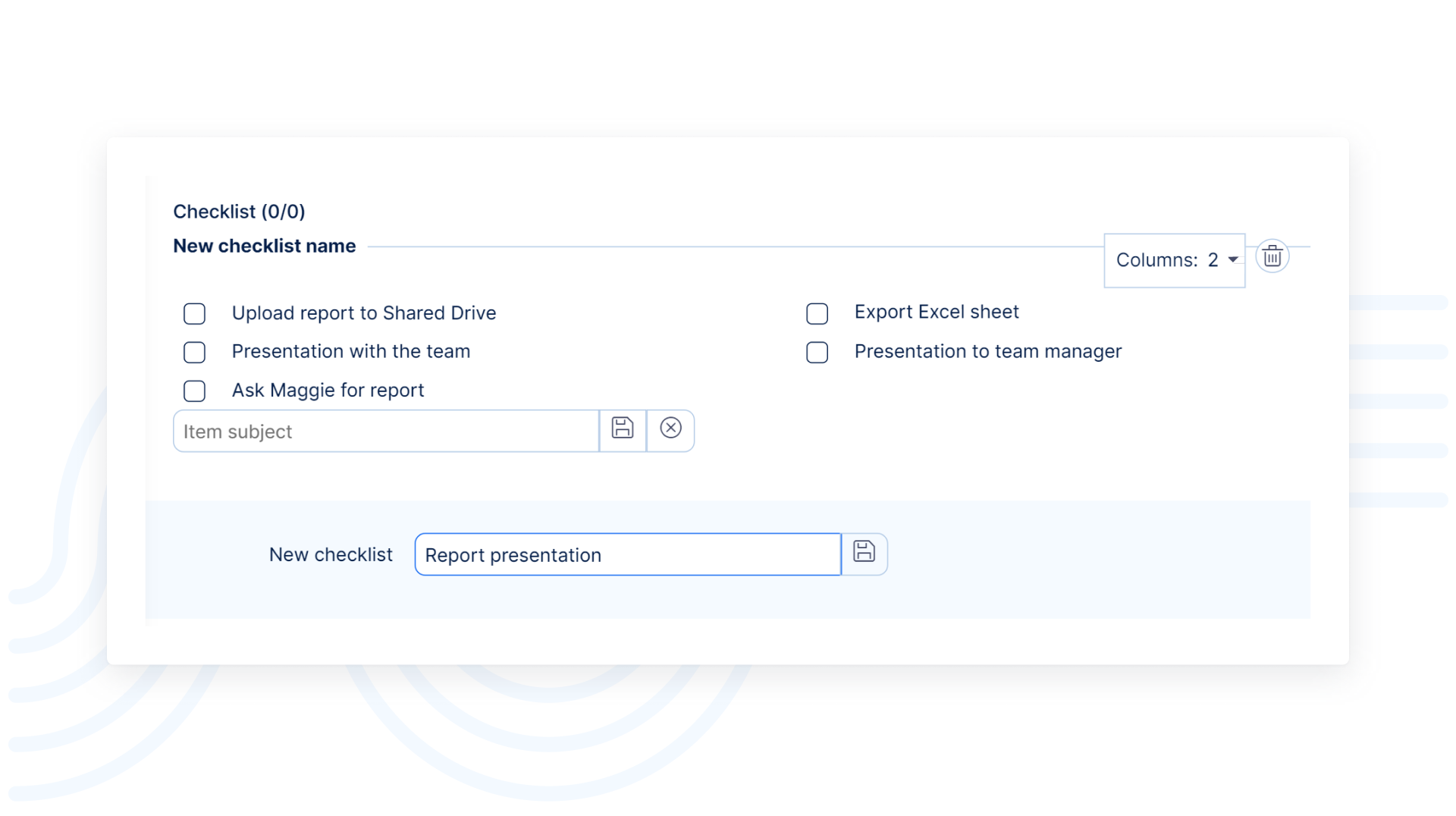Toggle Presentation to team manager checkbox
Screen dimensions: 1456x816
[817, 353]
